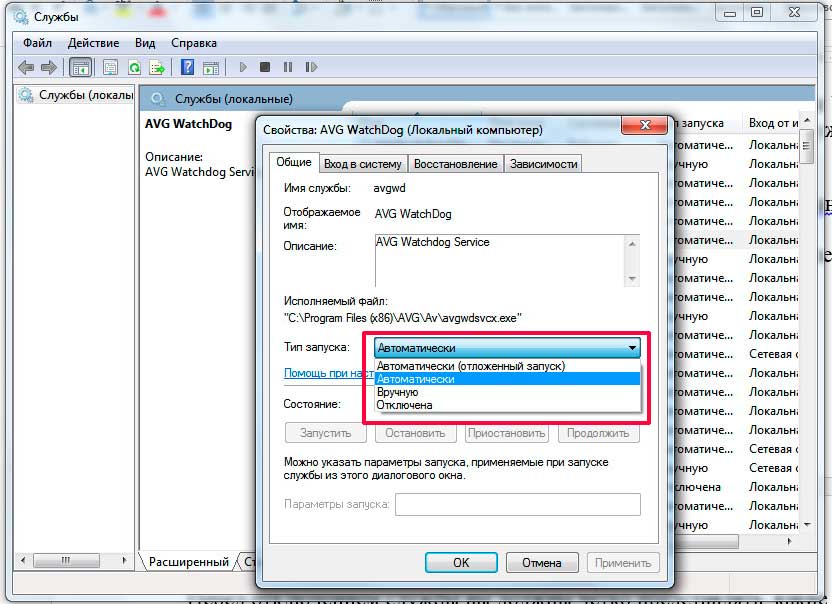Toggle the show/hide console tree icon
This screenshot has height=604, width=832.
(80, 68)
